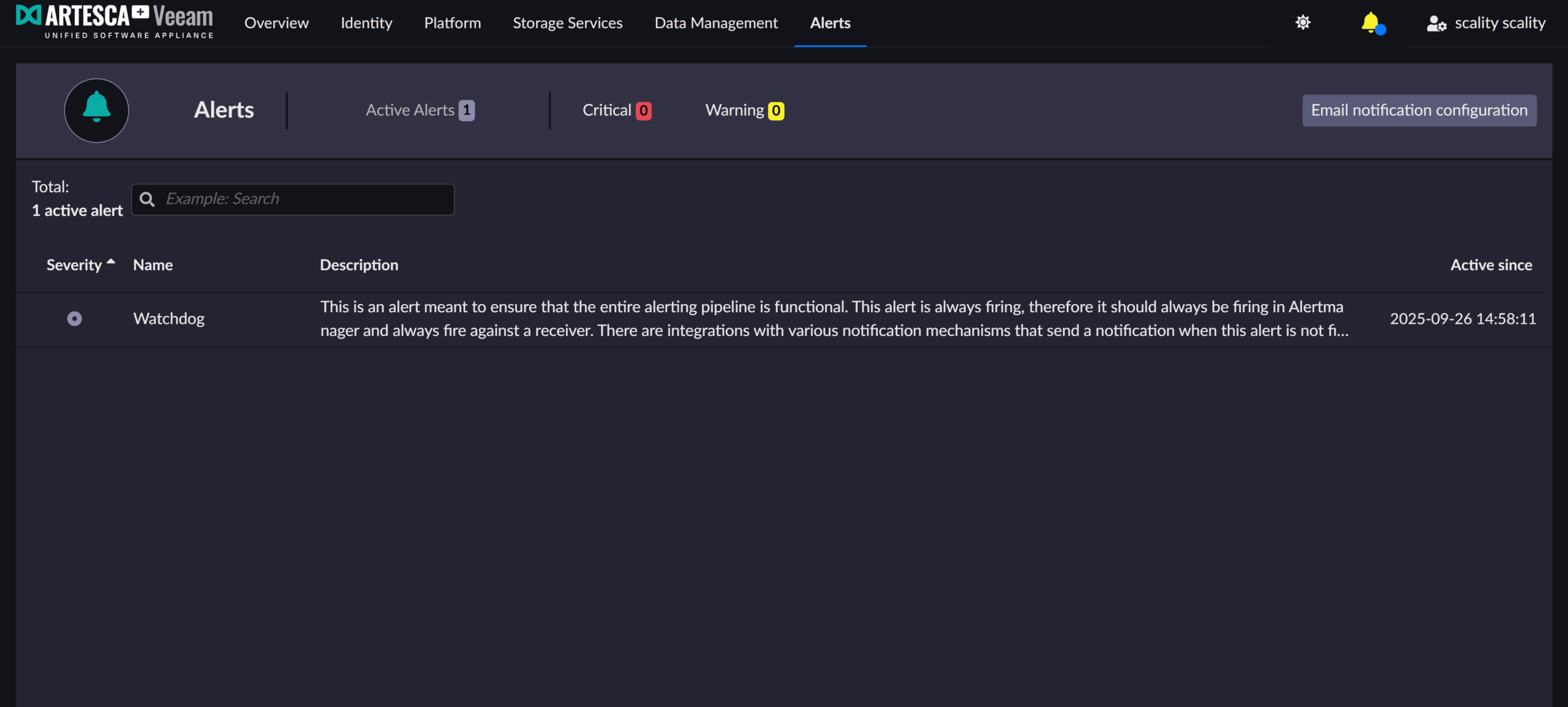This screenshot has height=707, width=1568.
Task: Click the Active Alerts count badge
Action: (467, 111)
